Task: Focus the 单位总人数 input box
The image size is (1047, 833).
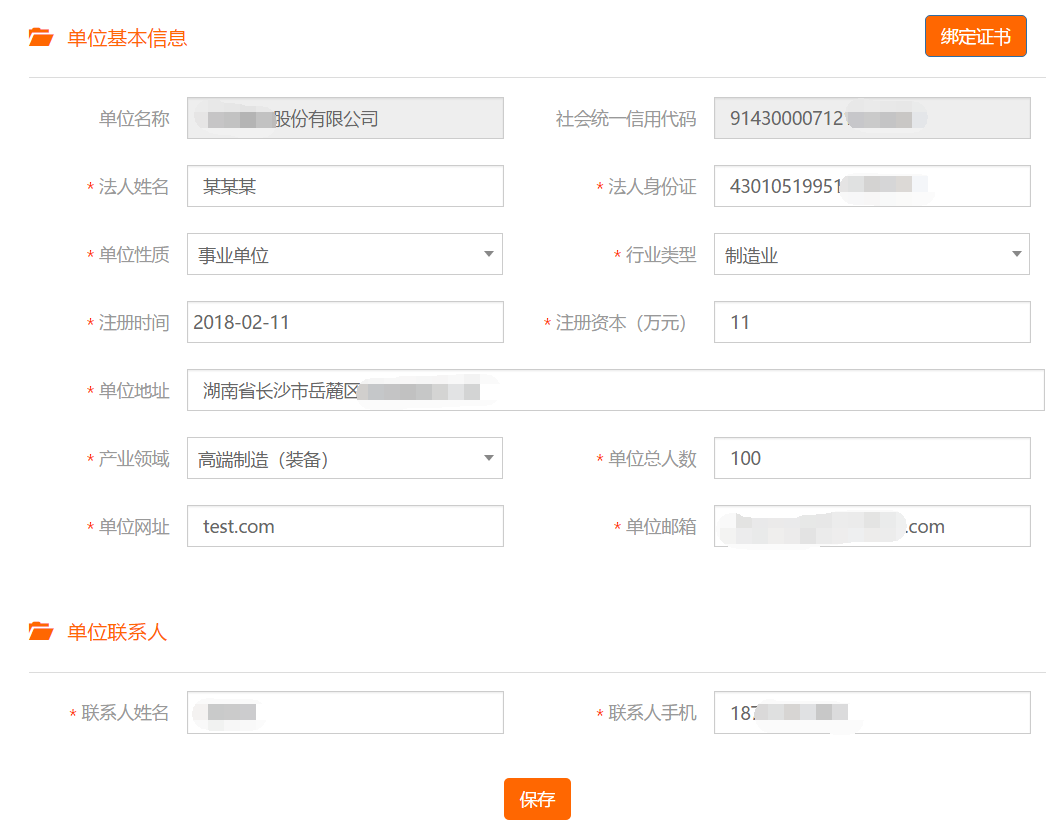Action: pos(871,458)
